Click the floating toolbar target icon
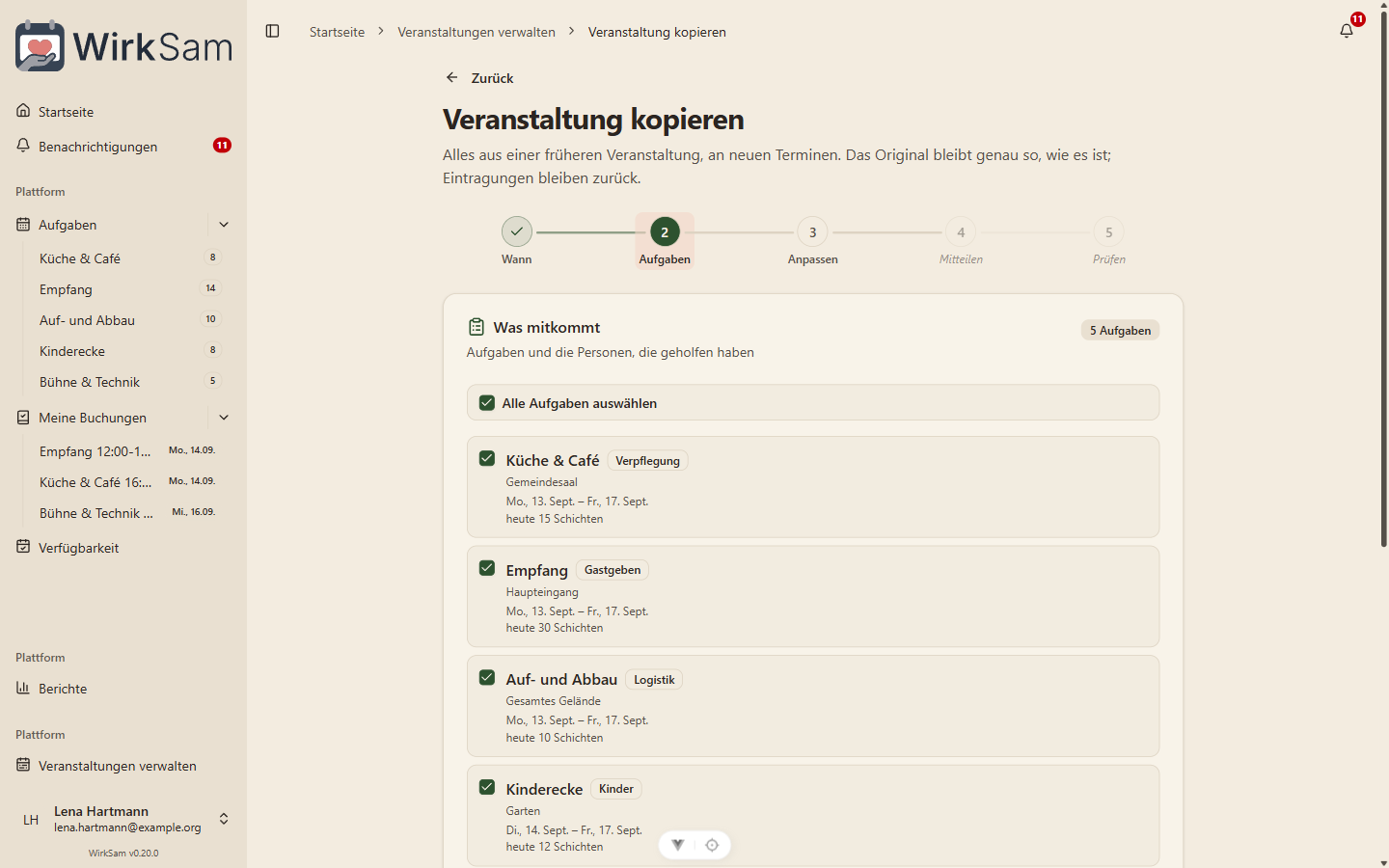Screen dimensions: 1389x868 (712, 845)
